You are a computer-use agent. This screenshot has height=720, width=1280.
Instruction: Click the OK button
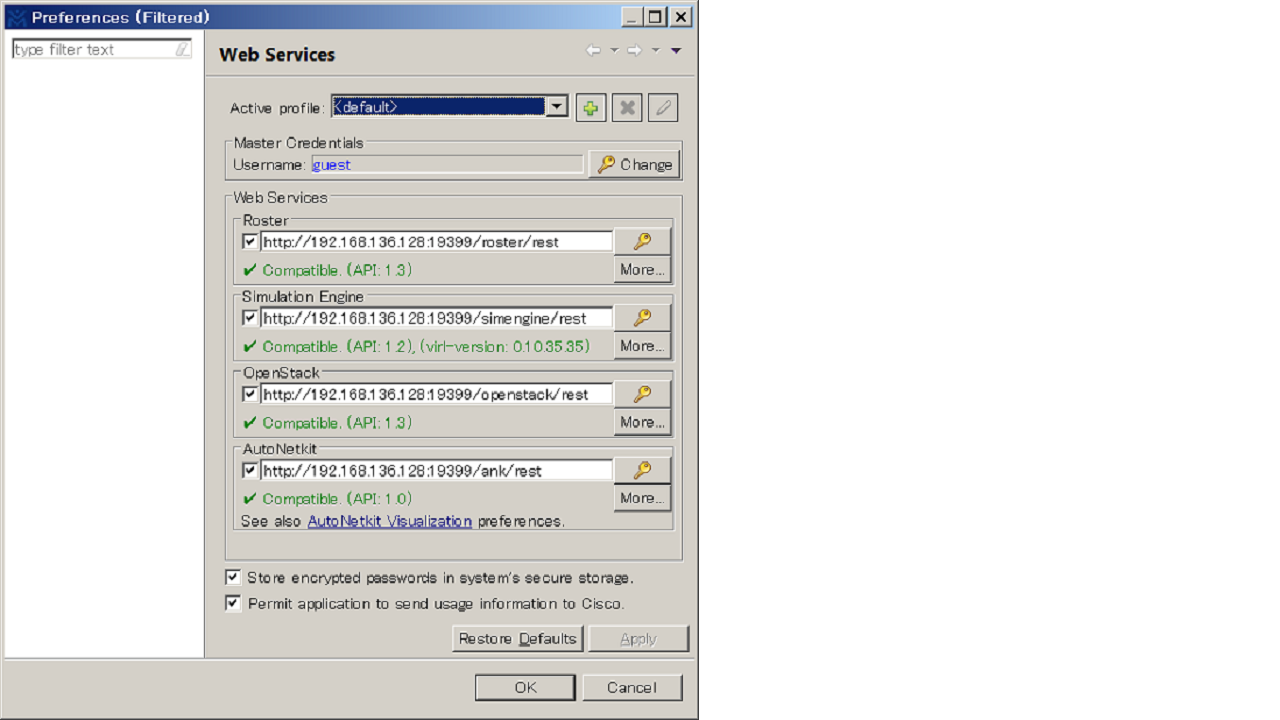525,687
